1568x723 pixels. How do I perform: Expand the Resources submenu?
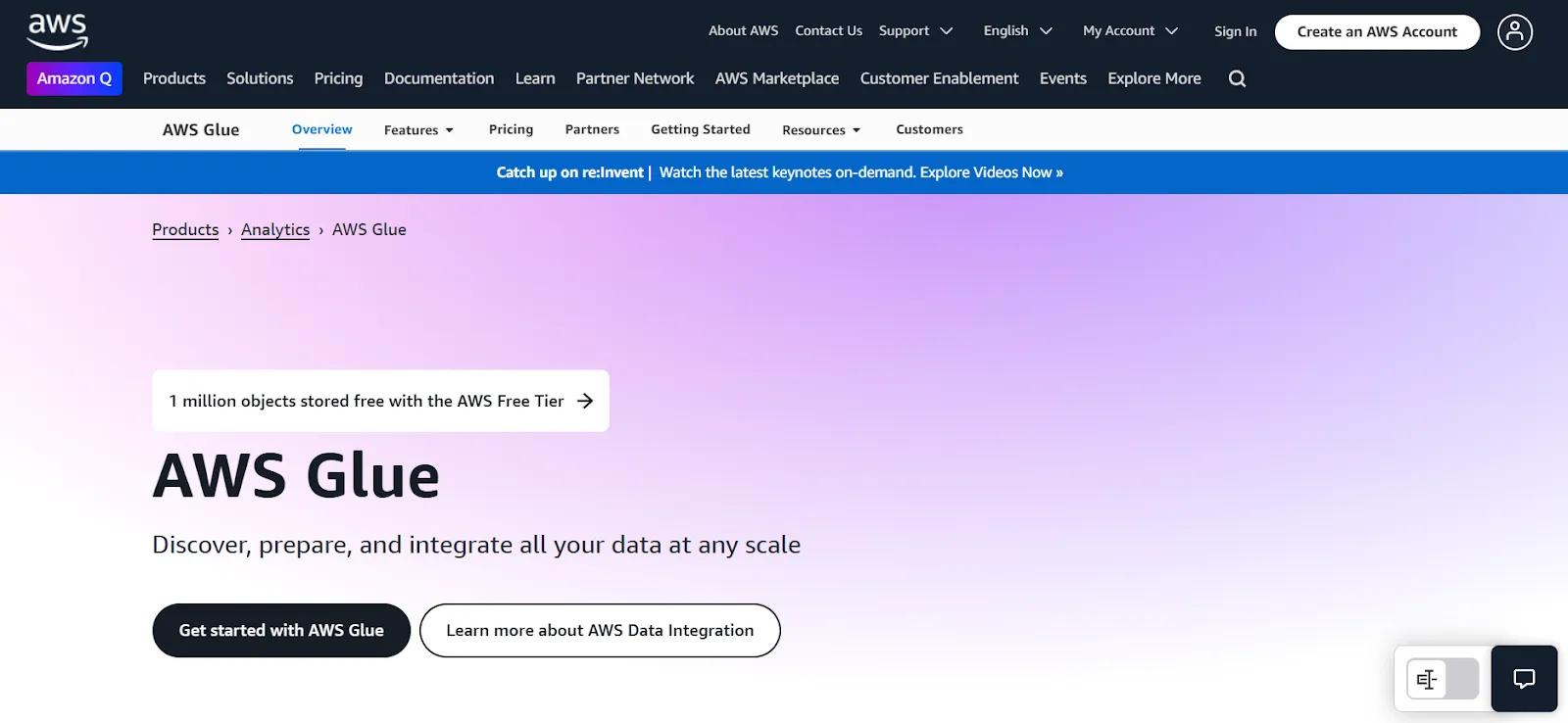(821, 130)
